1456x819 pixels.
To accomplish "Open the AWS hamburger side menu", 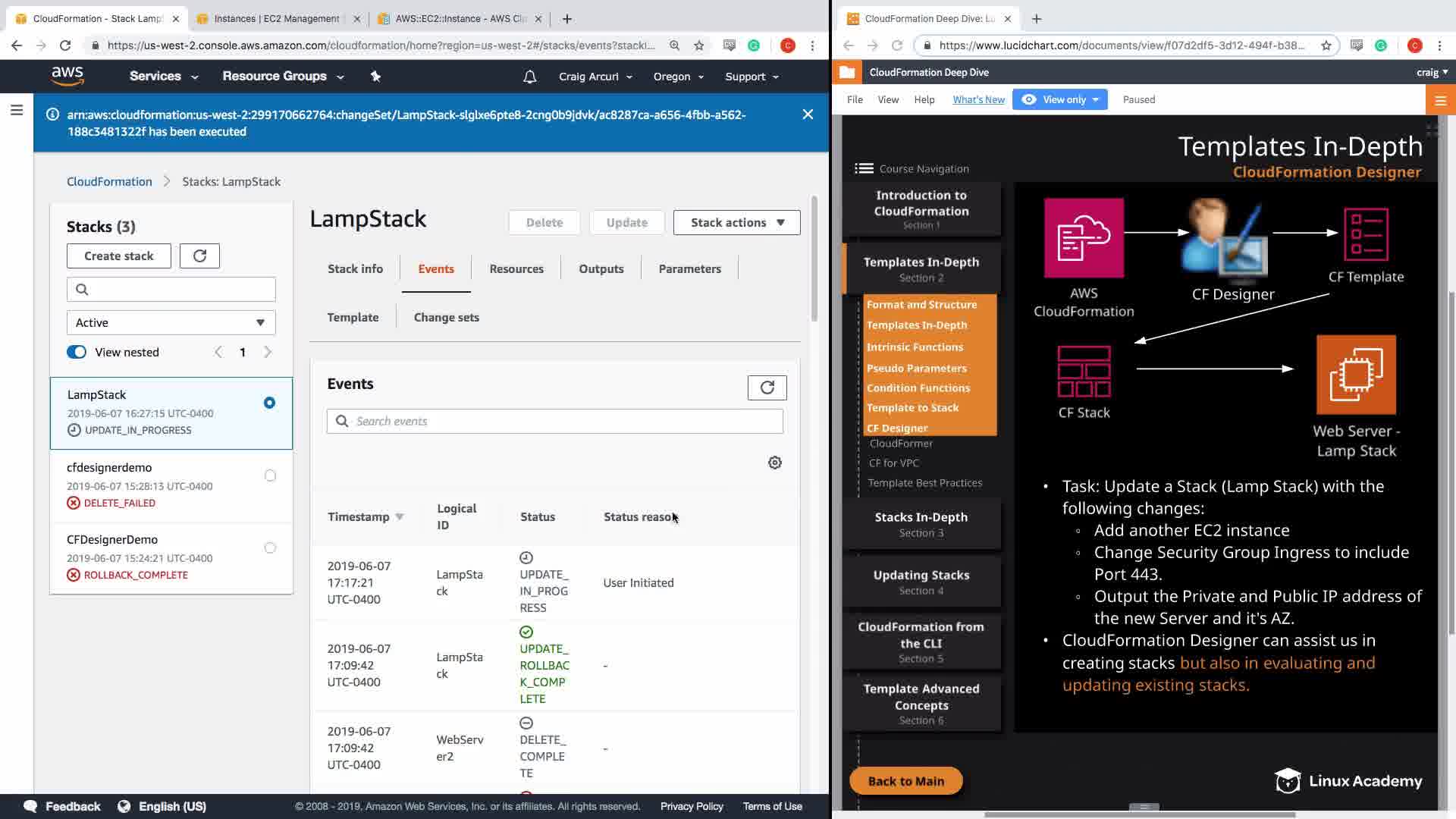I will (x=17, y=111).
